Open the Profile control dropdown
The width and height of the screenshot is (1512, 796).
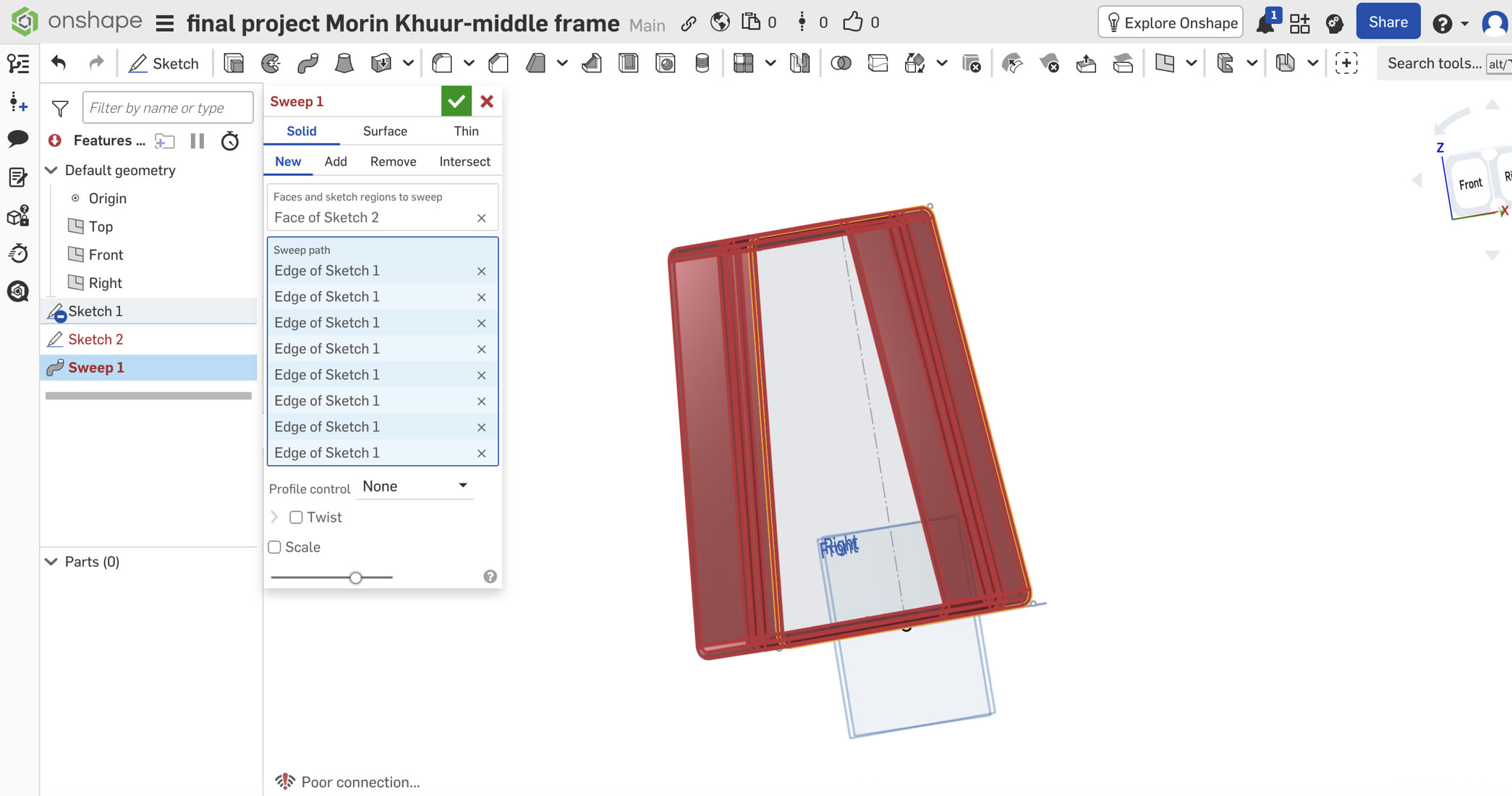click(415, 486)
